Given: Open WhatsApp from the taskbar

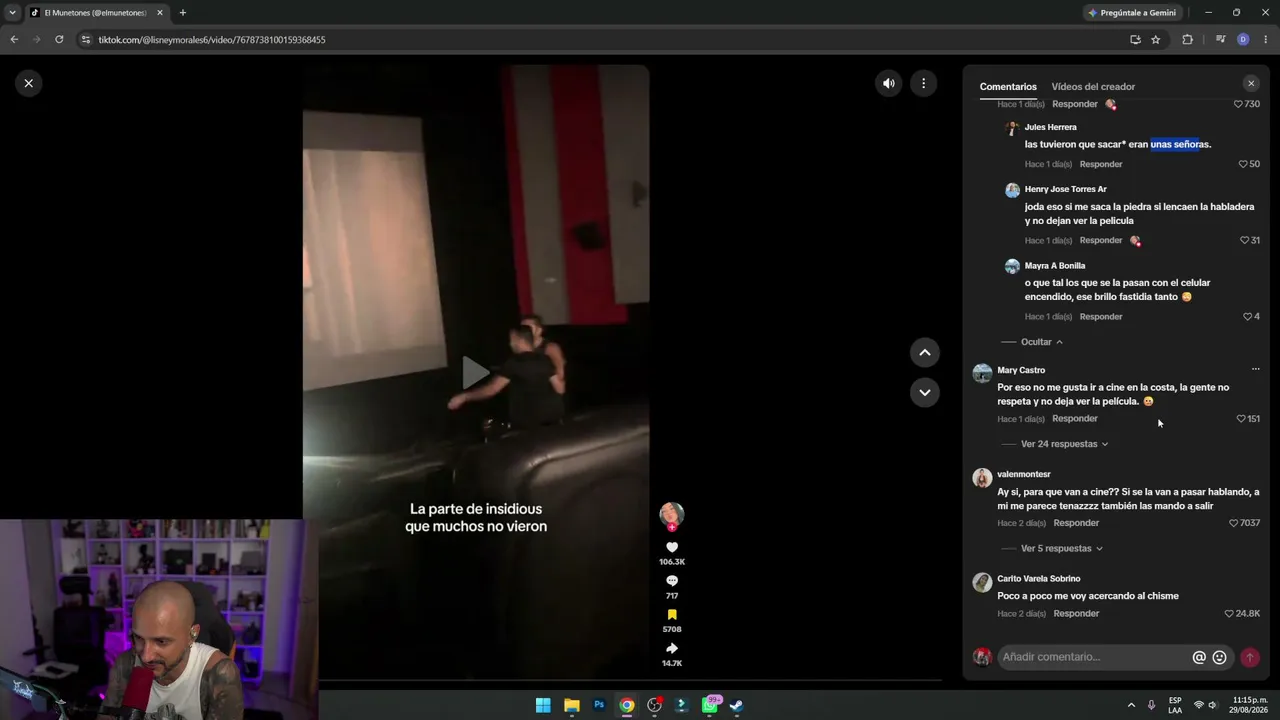Looking at the screenshot, I should tap(711, 705).
